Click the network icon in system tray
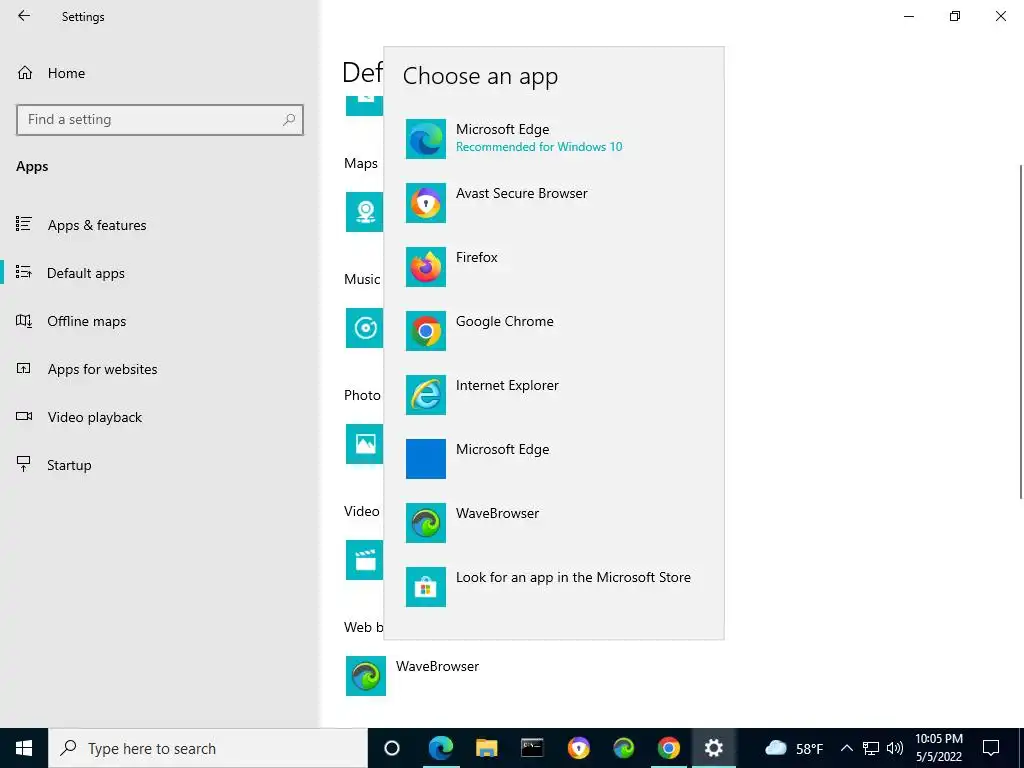Viewport: 1024px width, 768px height. click(871, 748)
